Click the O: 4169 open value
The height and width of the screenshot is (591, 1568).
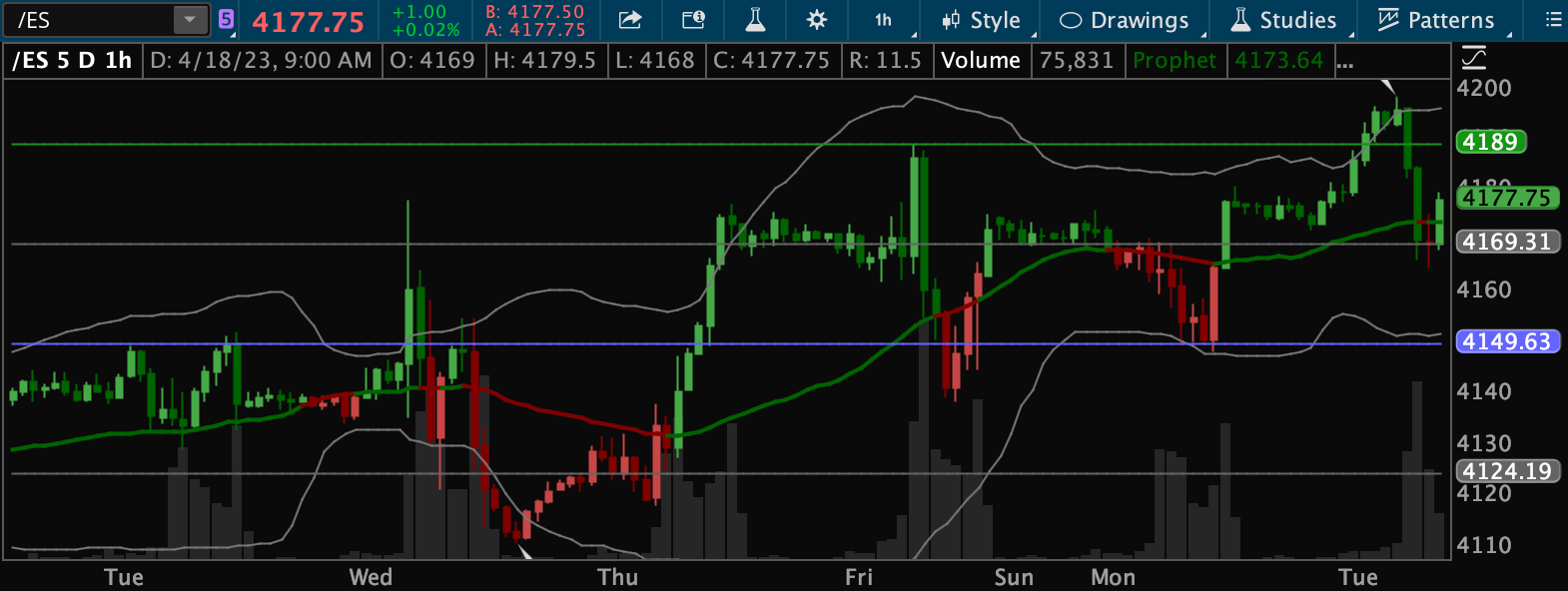(x=432, y=61)
